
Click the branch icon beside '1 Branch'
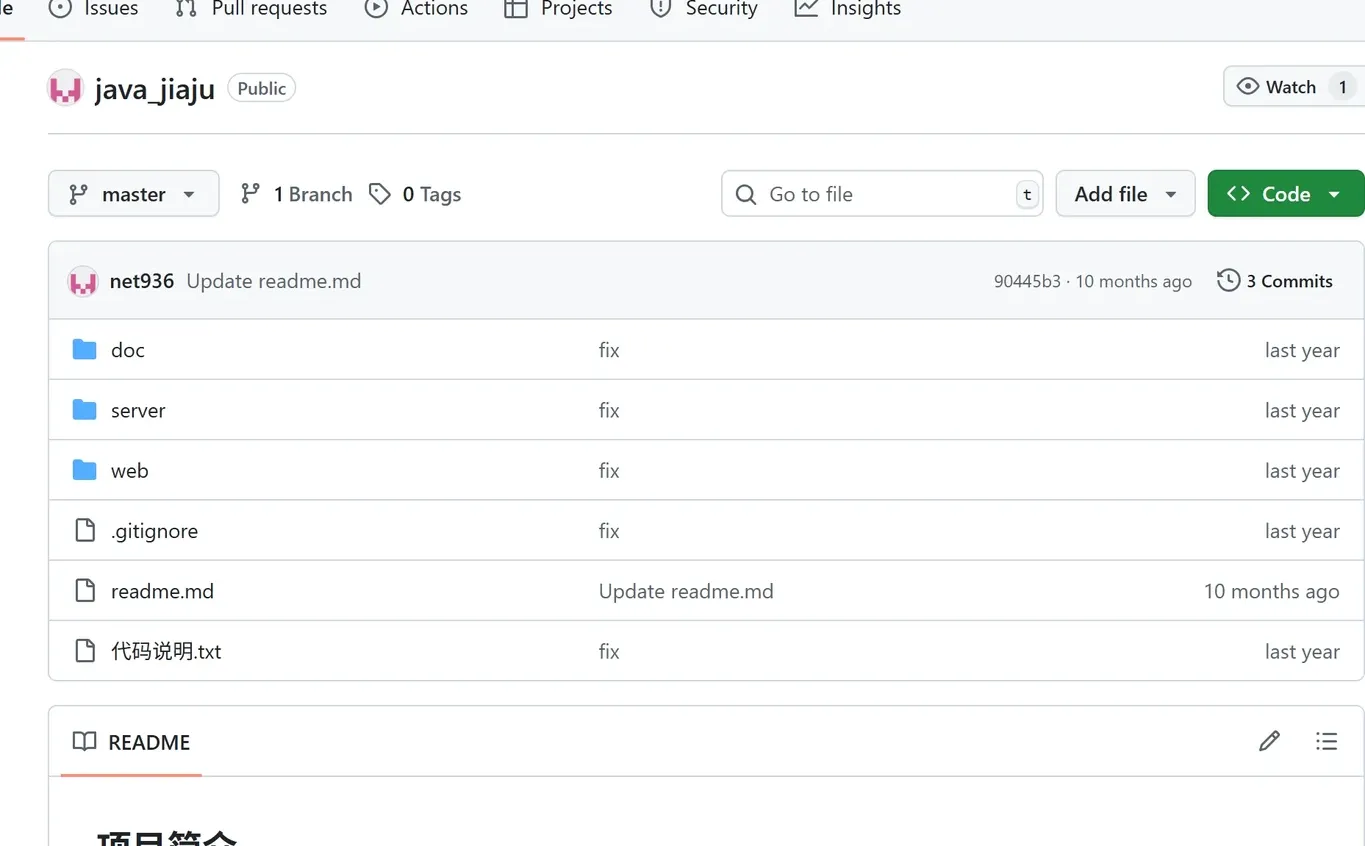[249, 193]
